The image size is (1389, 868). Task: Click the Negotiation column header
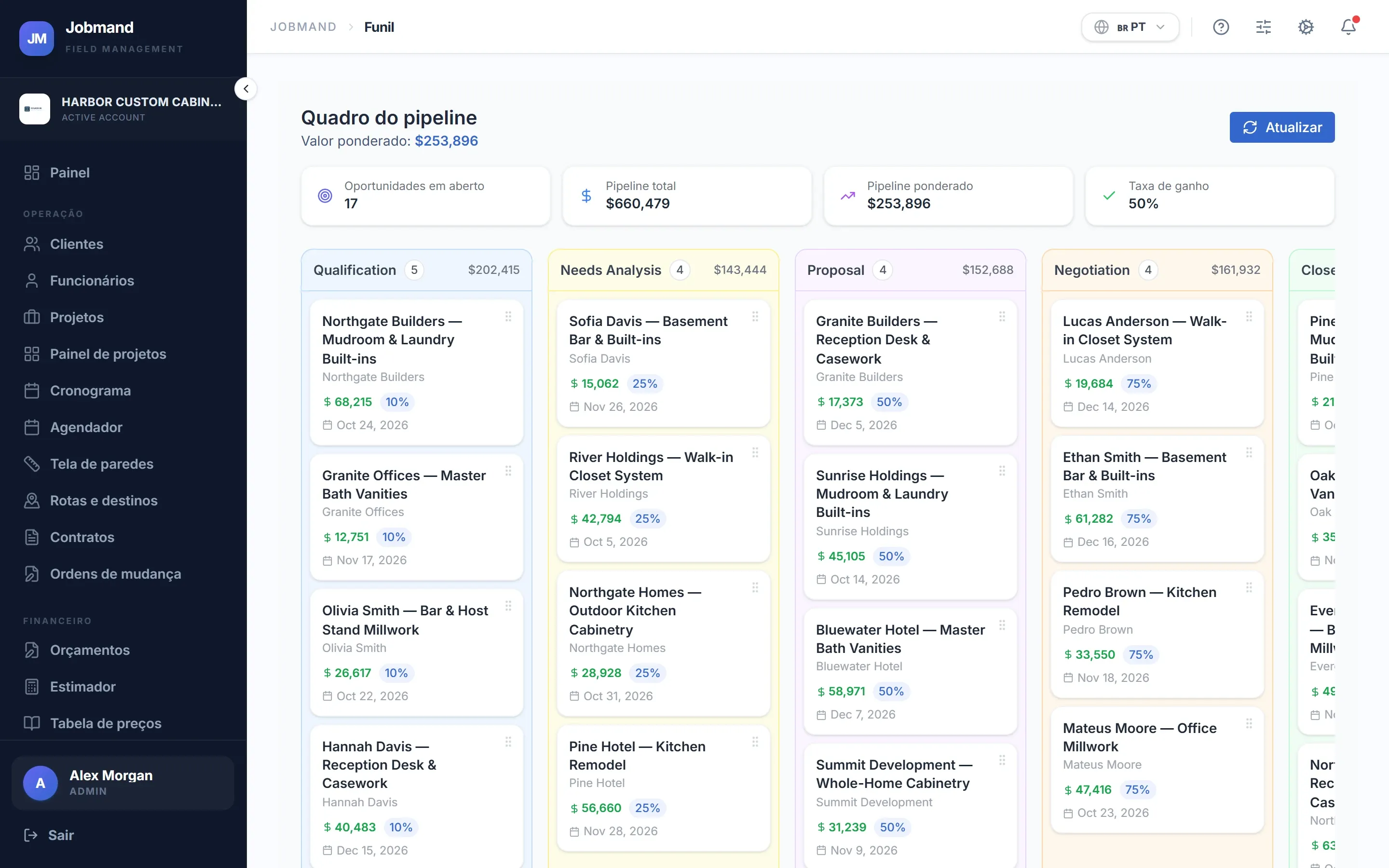pos(1157,271)
